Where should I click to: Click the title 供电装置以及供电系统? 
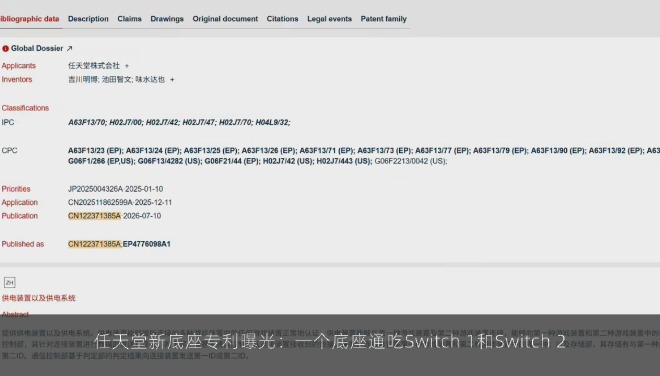[x=38, y=298]
